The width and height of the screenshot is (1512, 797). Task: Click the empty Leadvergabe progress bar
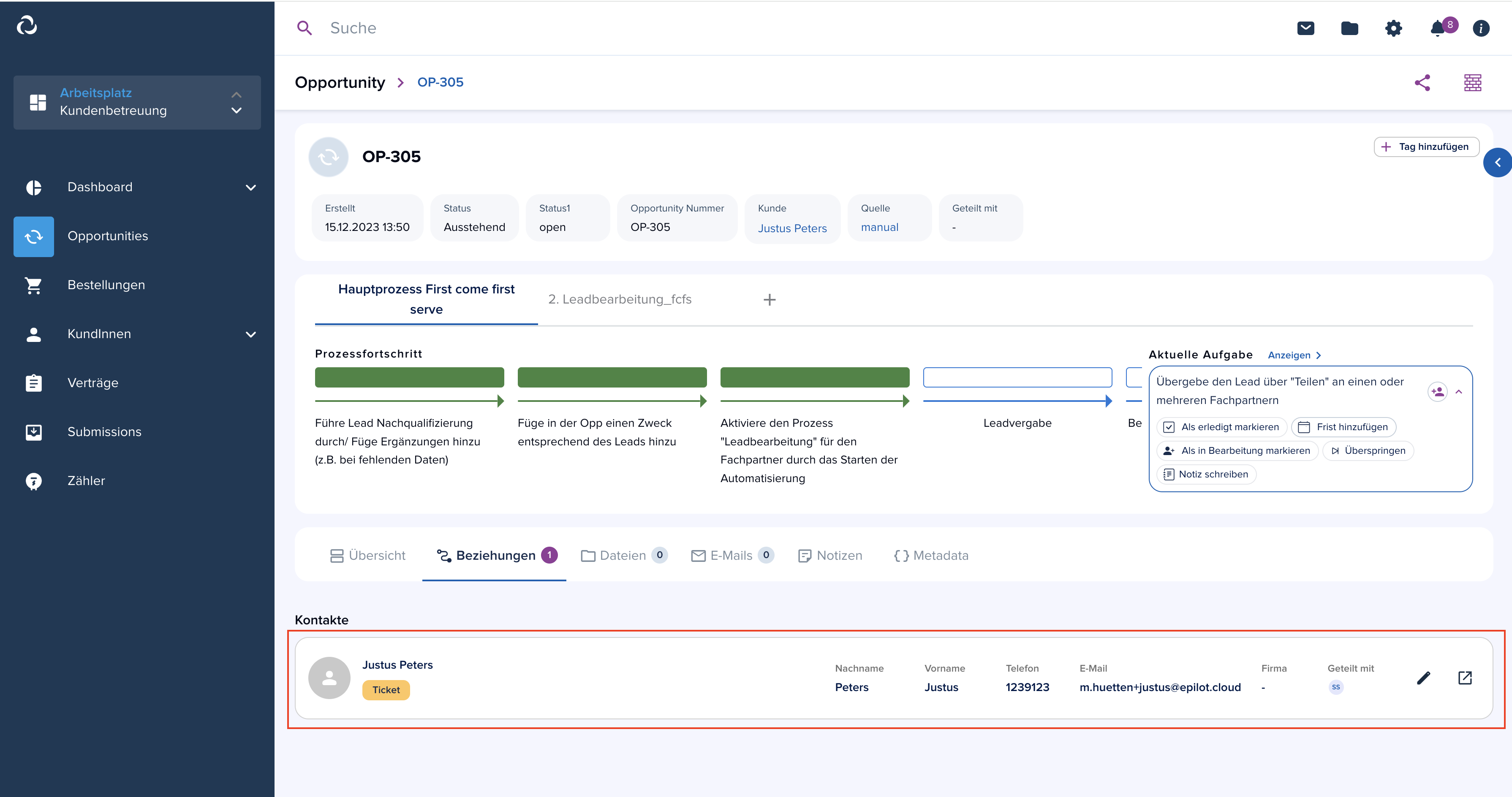pos(1017,377)
